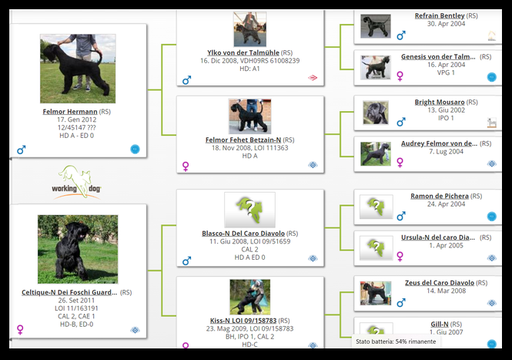Image resolution: width=512 pixels, height=360 pixels.
Task: Open Bright Mousaro link
Action: coord(439,102)
